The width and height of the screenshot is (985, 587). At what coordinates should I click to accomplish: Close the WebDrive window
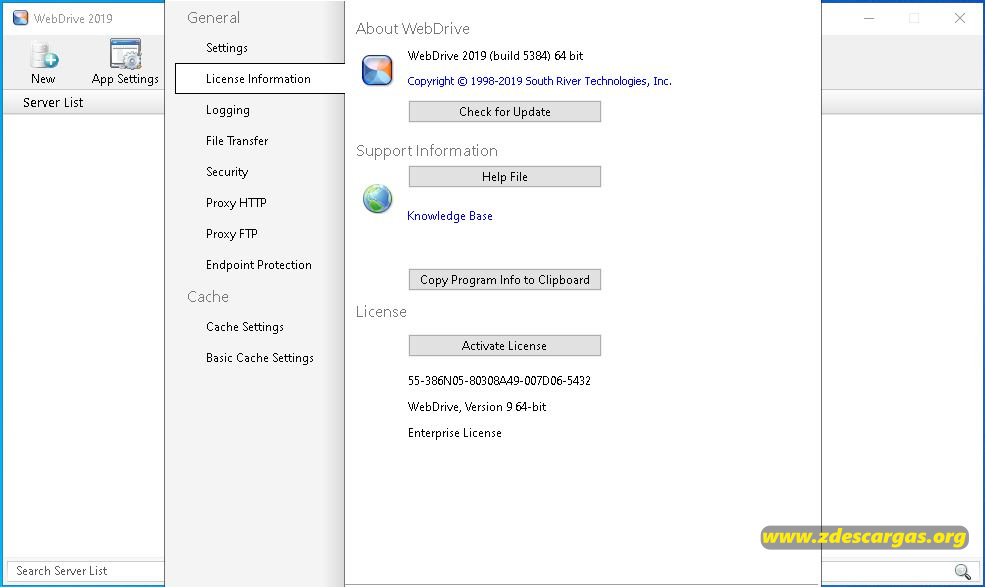[x=959, y=18]
